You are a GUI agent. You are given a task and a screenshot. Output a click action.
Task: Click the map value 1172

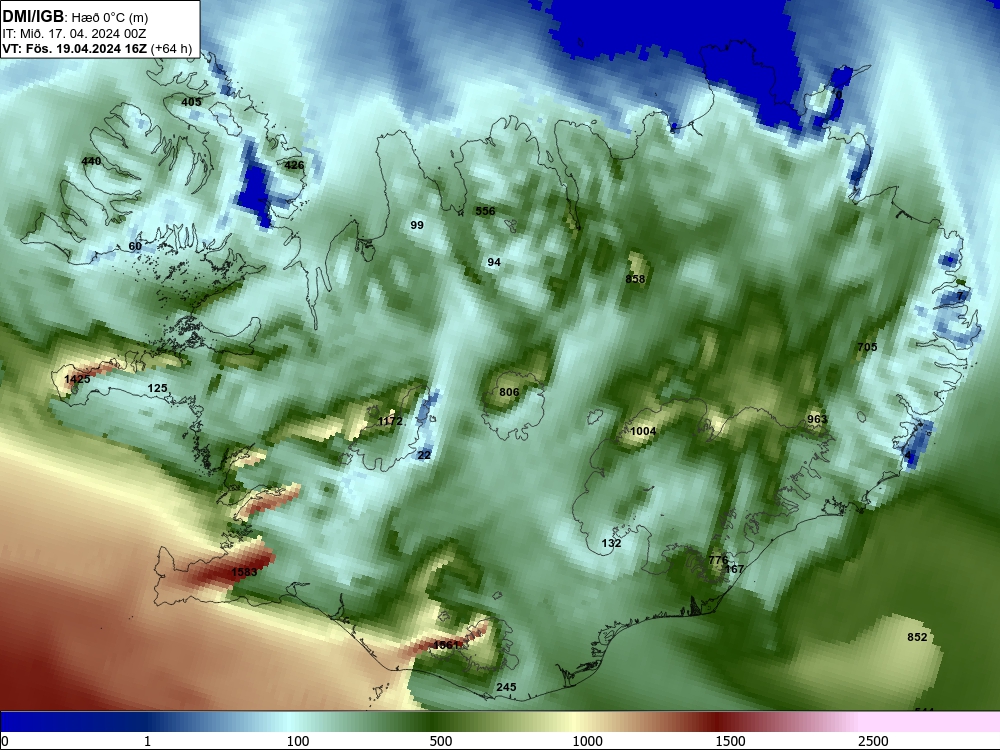tap(390, 421)
